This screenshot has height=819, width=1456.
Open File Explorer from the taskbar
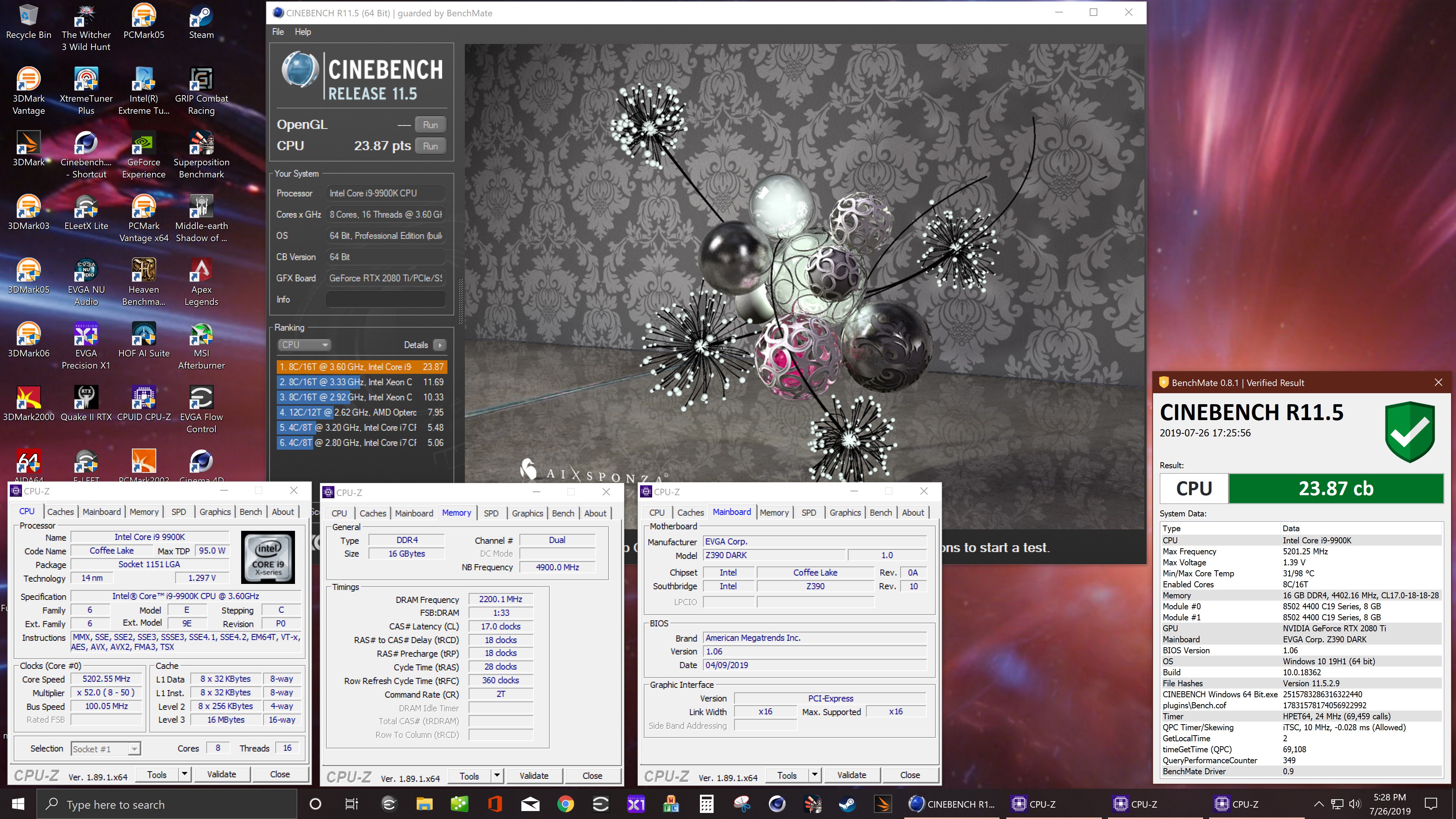pyautogui.click(x=424, y=804)
